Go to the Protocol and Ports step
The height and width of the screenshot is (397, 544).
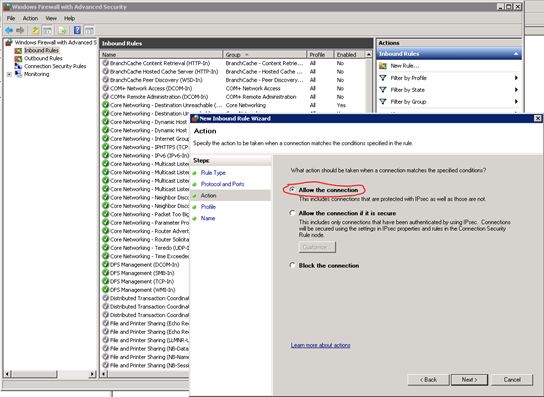[222, 184]
